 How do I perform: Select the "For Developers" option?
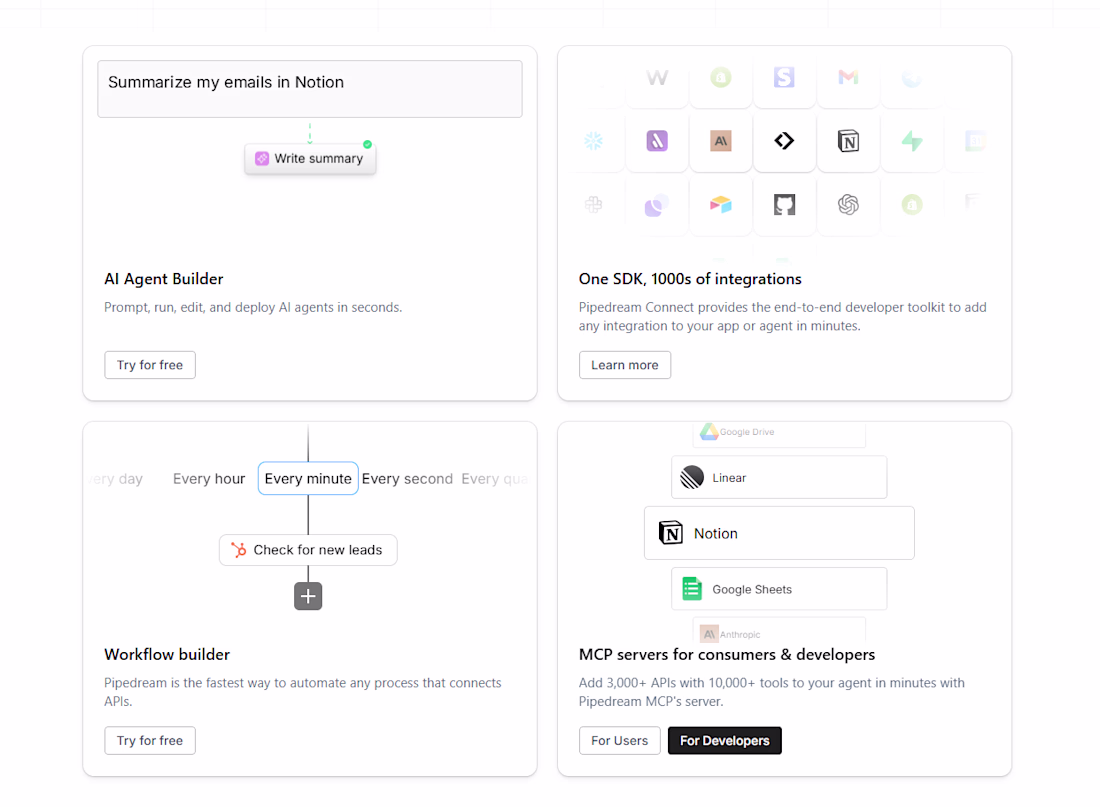[x=724, y=741]
